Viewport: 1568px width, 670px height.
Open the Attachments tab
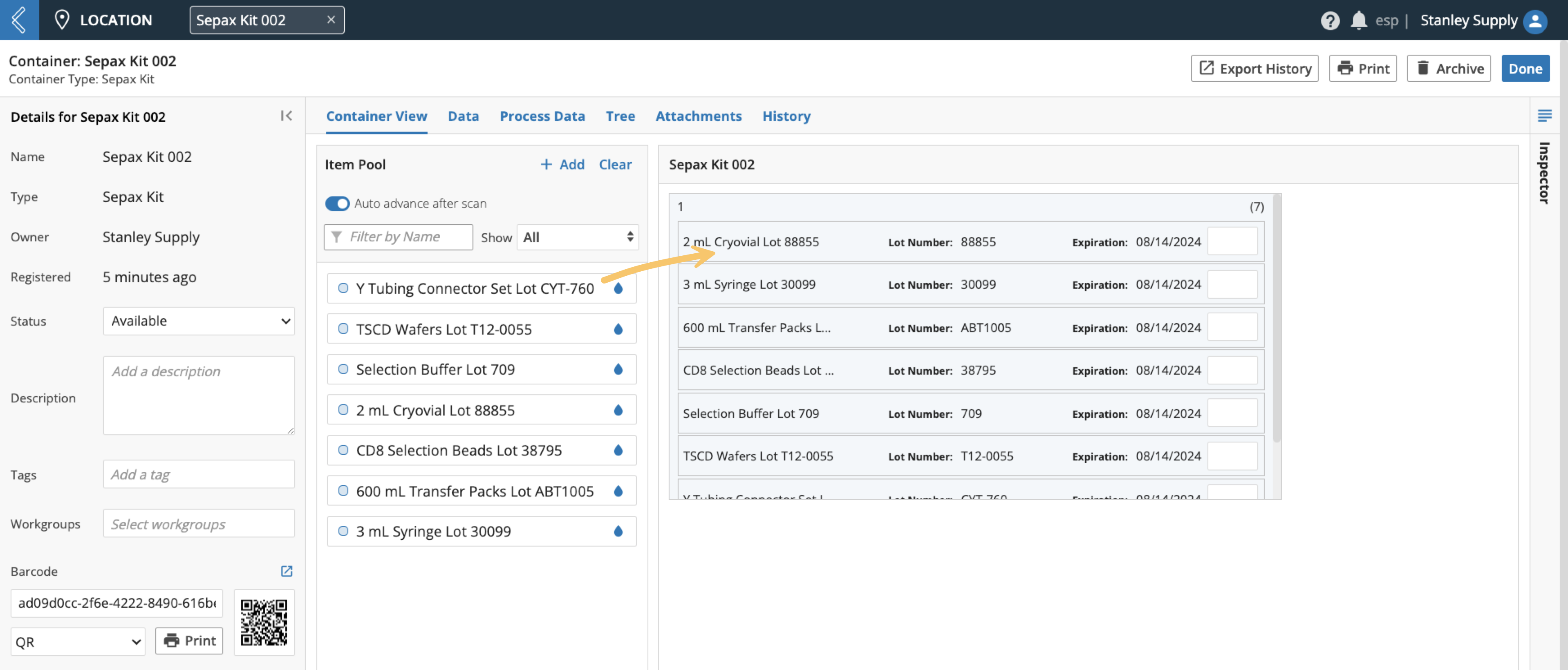point(698,116)
